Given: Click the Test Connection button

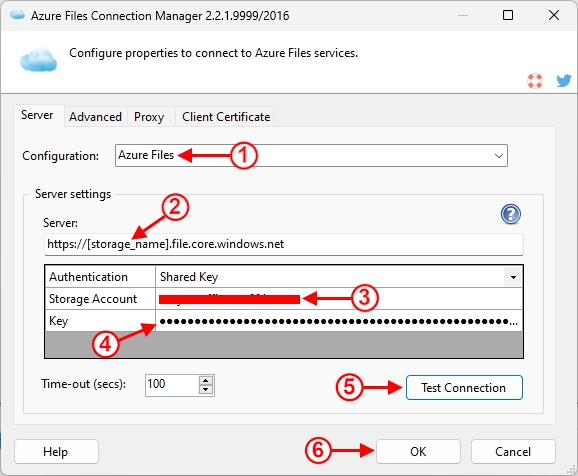Looking at the screenshot, I should [464, 388].
